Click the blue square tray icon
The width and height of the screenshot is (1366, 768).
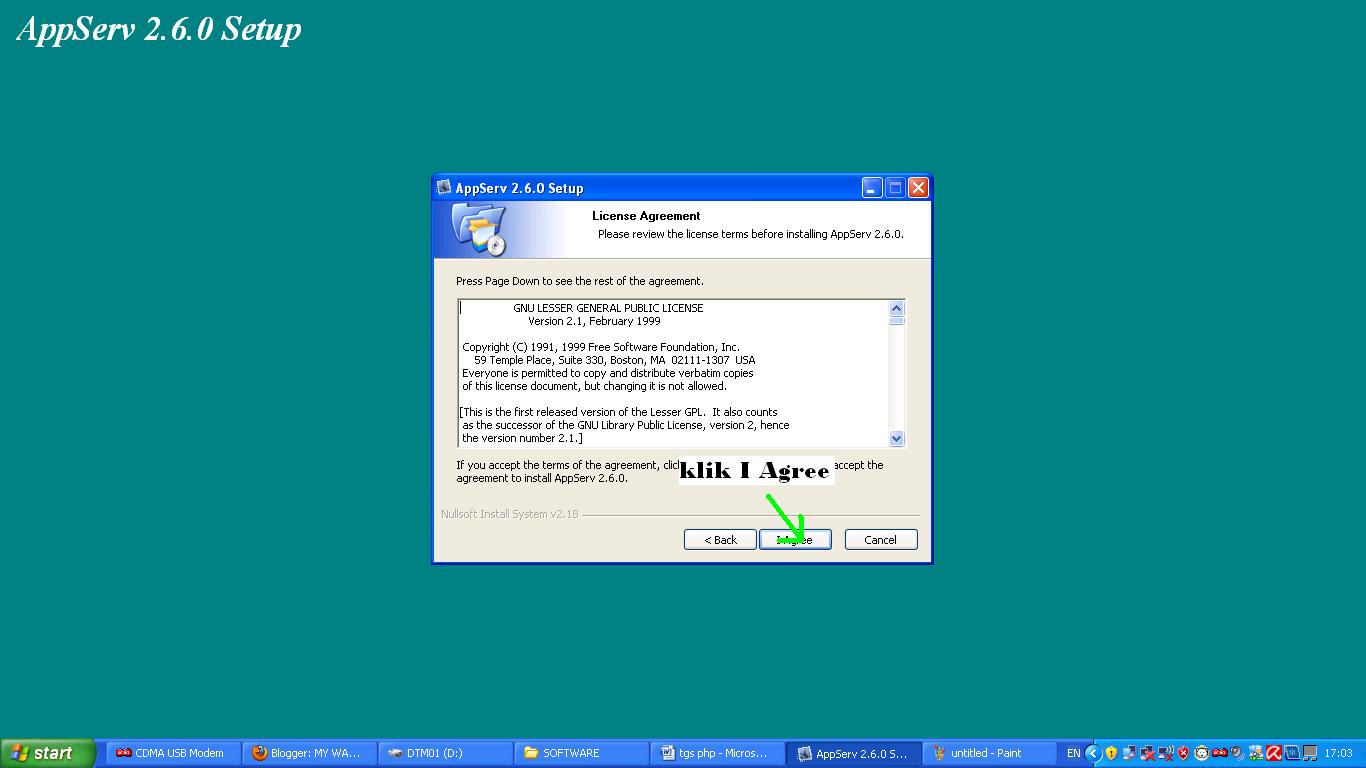coord(1292,753)
